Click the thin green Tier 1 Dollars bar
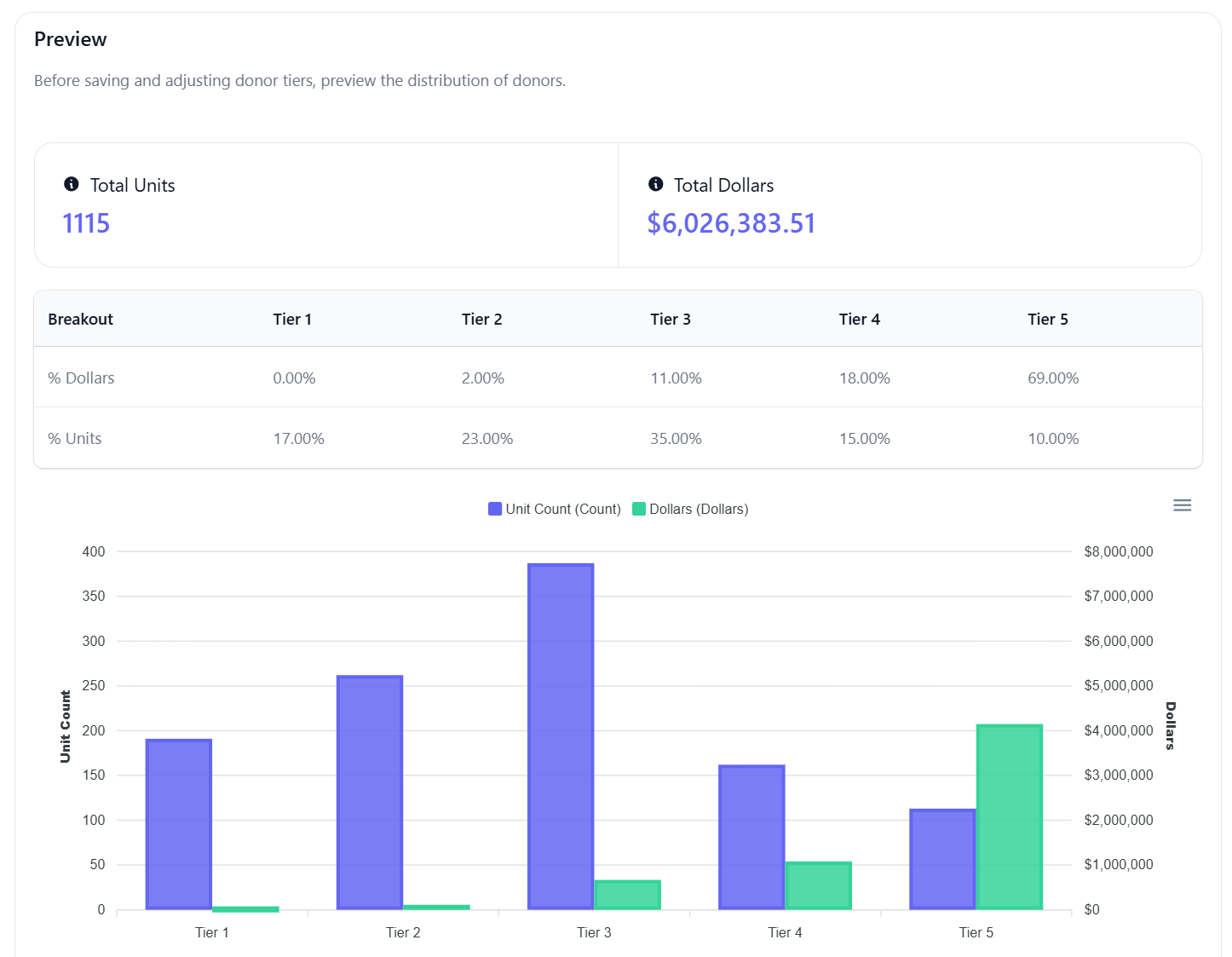Screen dimensions: 1232x957 coord(246,909)
